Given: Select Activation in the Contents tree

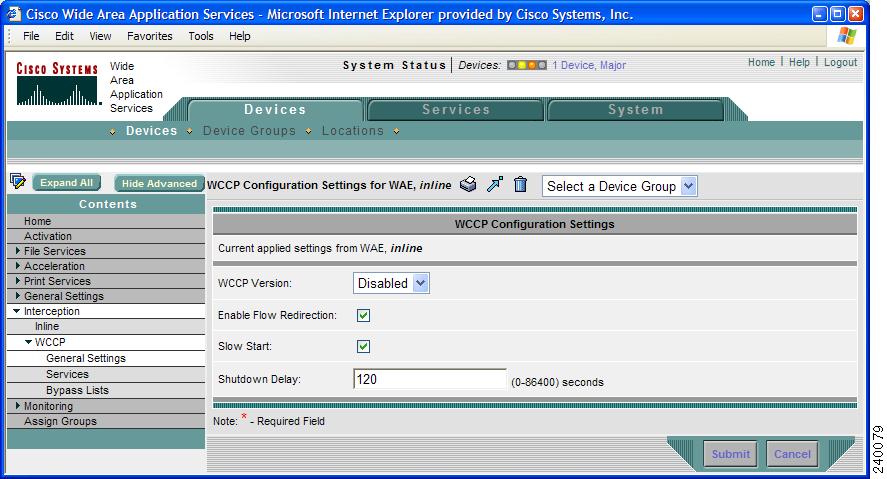Looking at the screenshot, I should coord(48,236).
